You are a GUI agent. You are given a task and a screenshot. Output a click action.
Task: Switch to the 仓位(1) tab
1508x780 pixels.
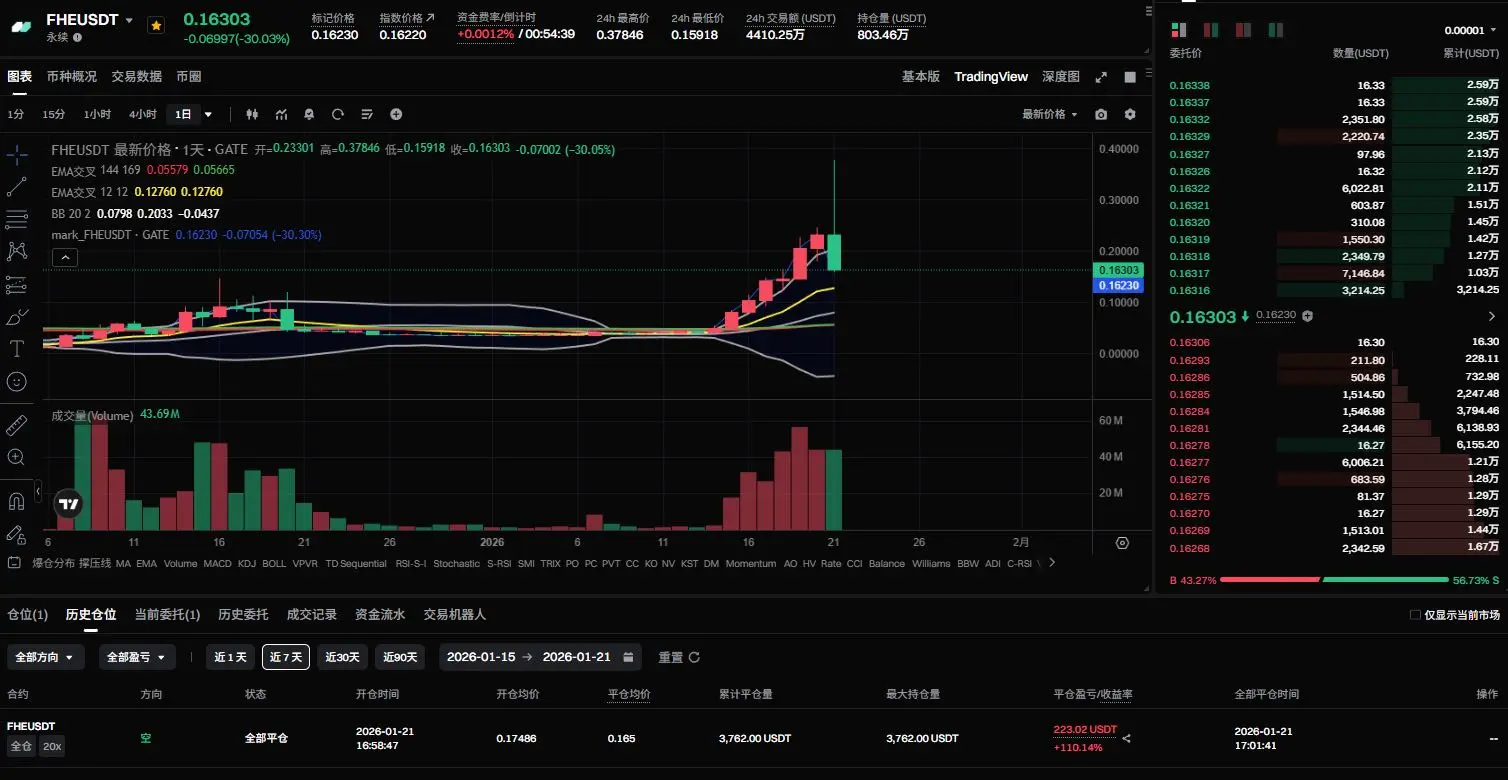pos(28,614)
